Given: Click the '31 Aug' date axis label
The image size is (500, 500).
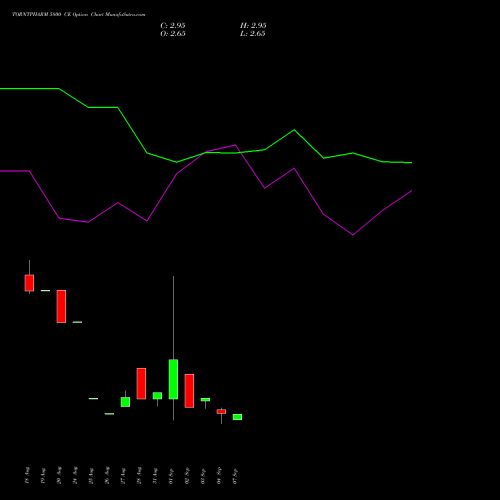Looking at the screenshot, I should coord(155,476).
